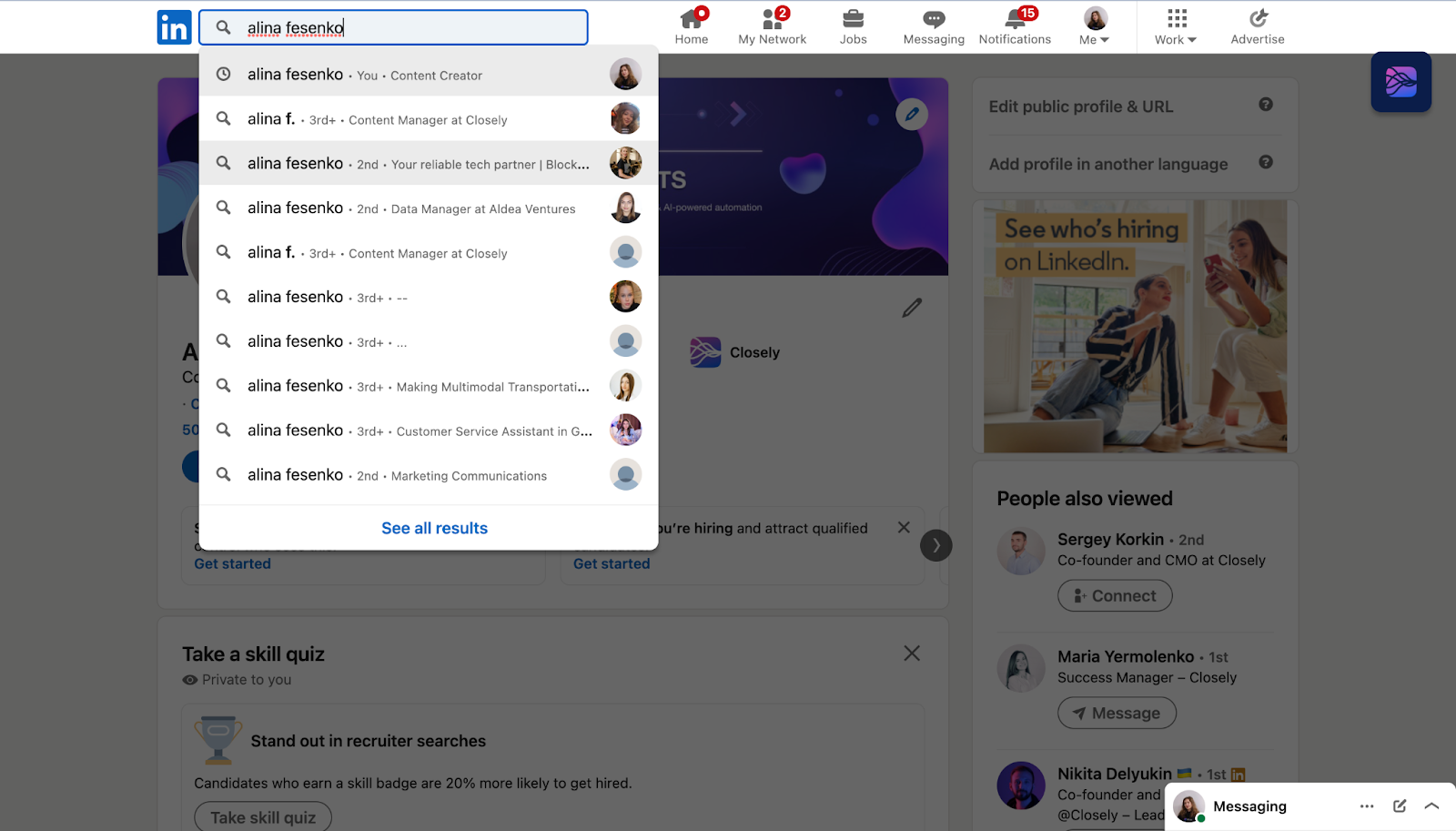Screen dimensions: 1456x831
Task: Click 'Add profile in another language'
Action: (1108, 165)
